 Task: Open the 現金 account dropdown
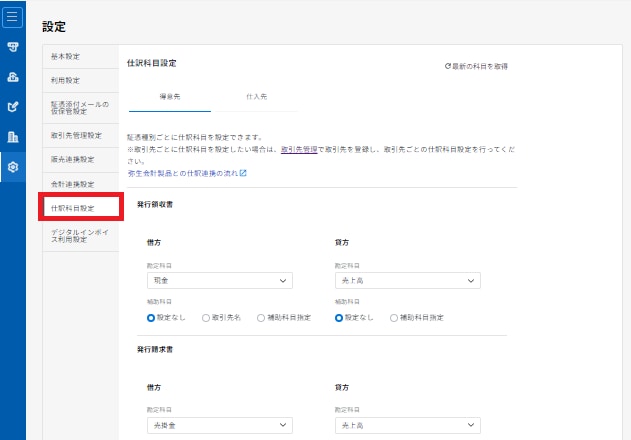[219, 282]
